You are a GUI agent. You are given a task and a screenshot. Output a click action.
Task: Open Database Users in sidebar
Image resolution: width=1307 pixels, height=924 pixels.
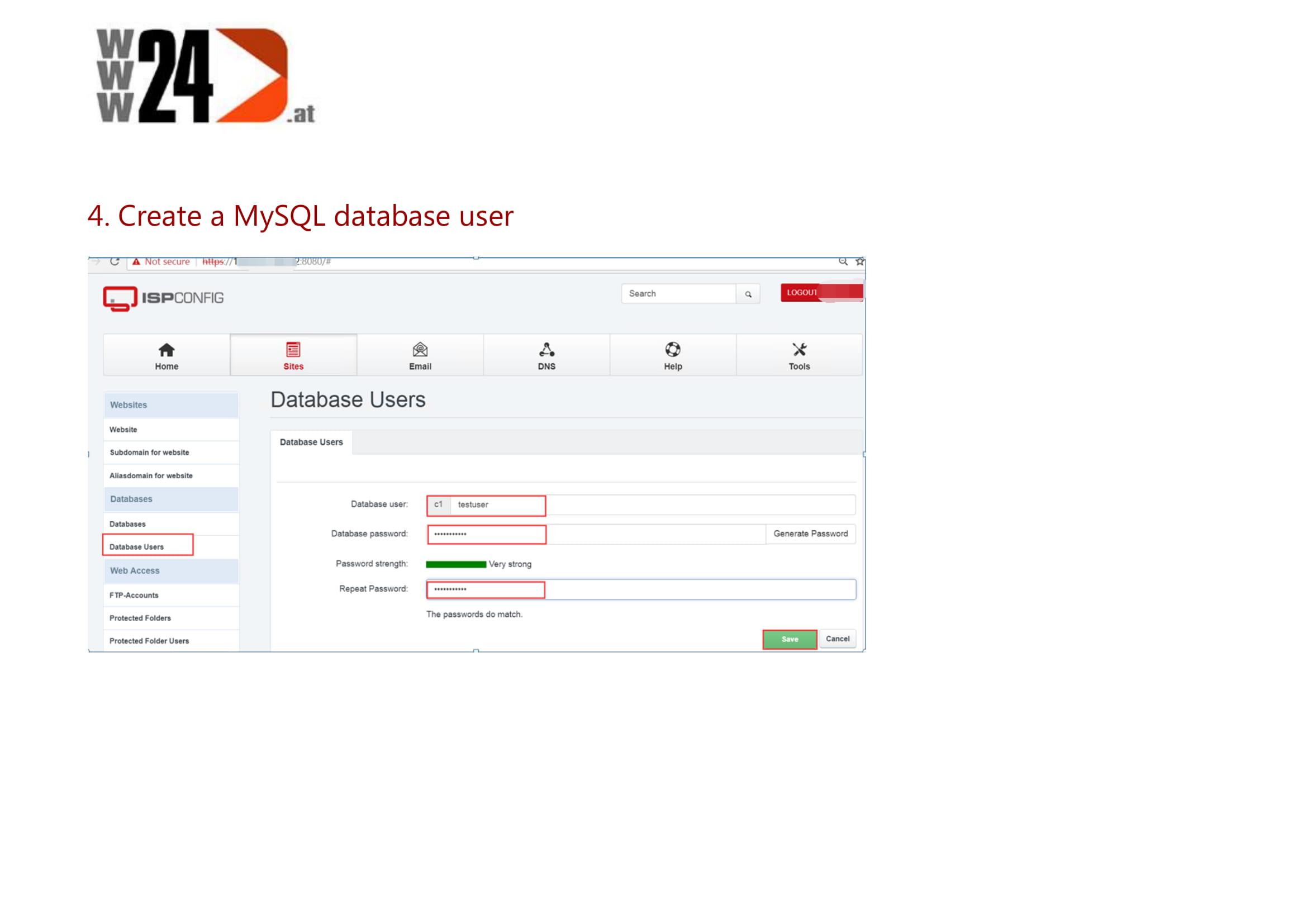136,547
